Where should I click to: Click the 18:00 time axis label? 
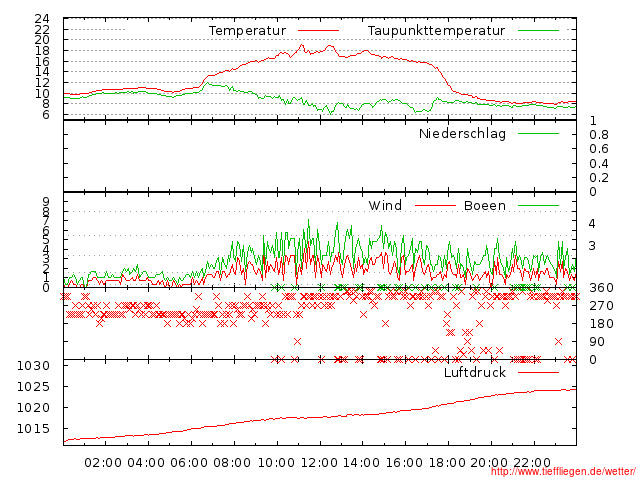[447, 463]
